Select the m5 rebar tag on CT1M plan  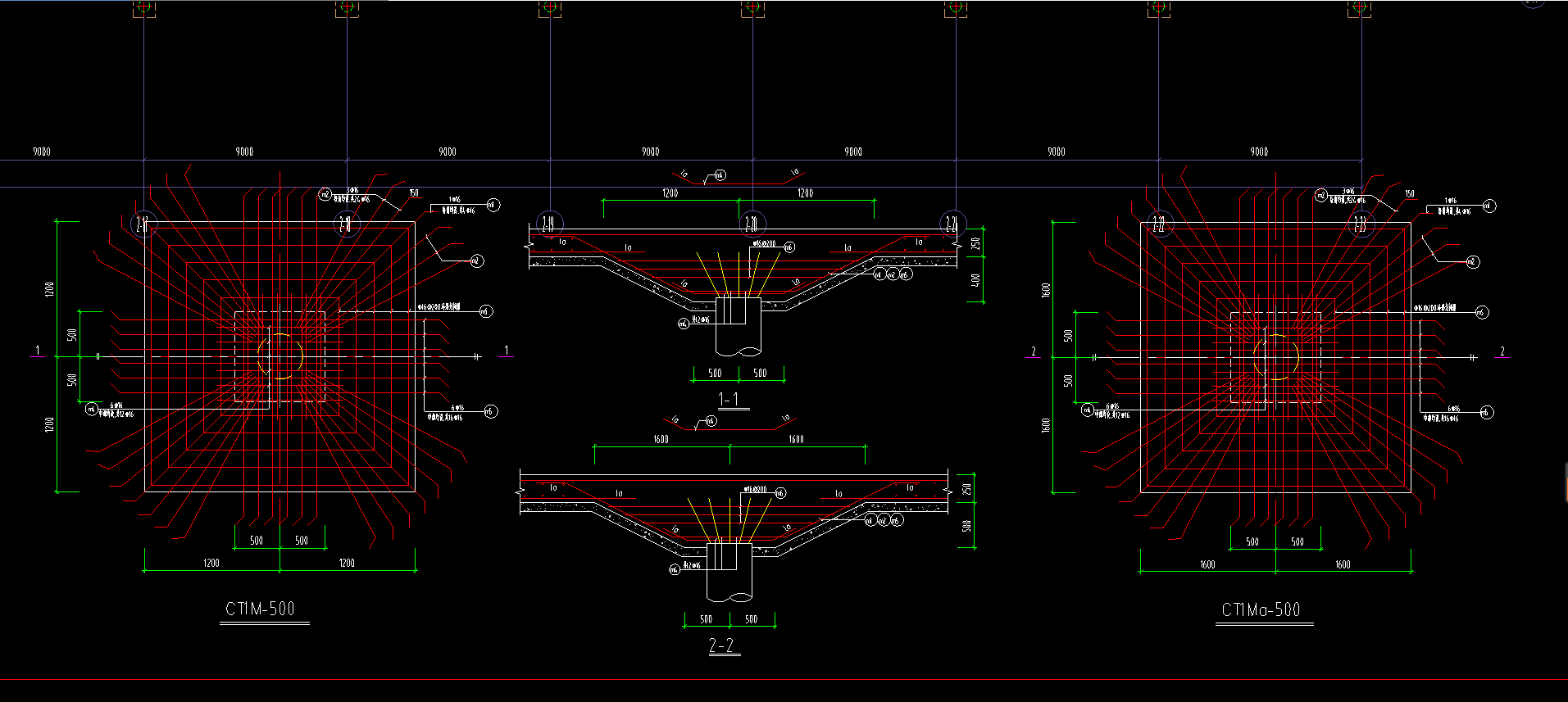tap(490, 411)
